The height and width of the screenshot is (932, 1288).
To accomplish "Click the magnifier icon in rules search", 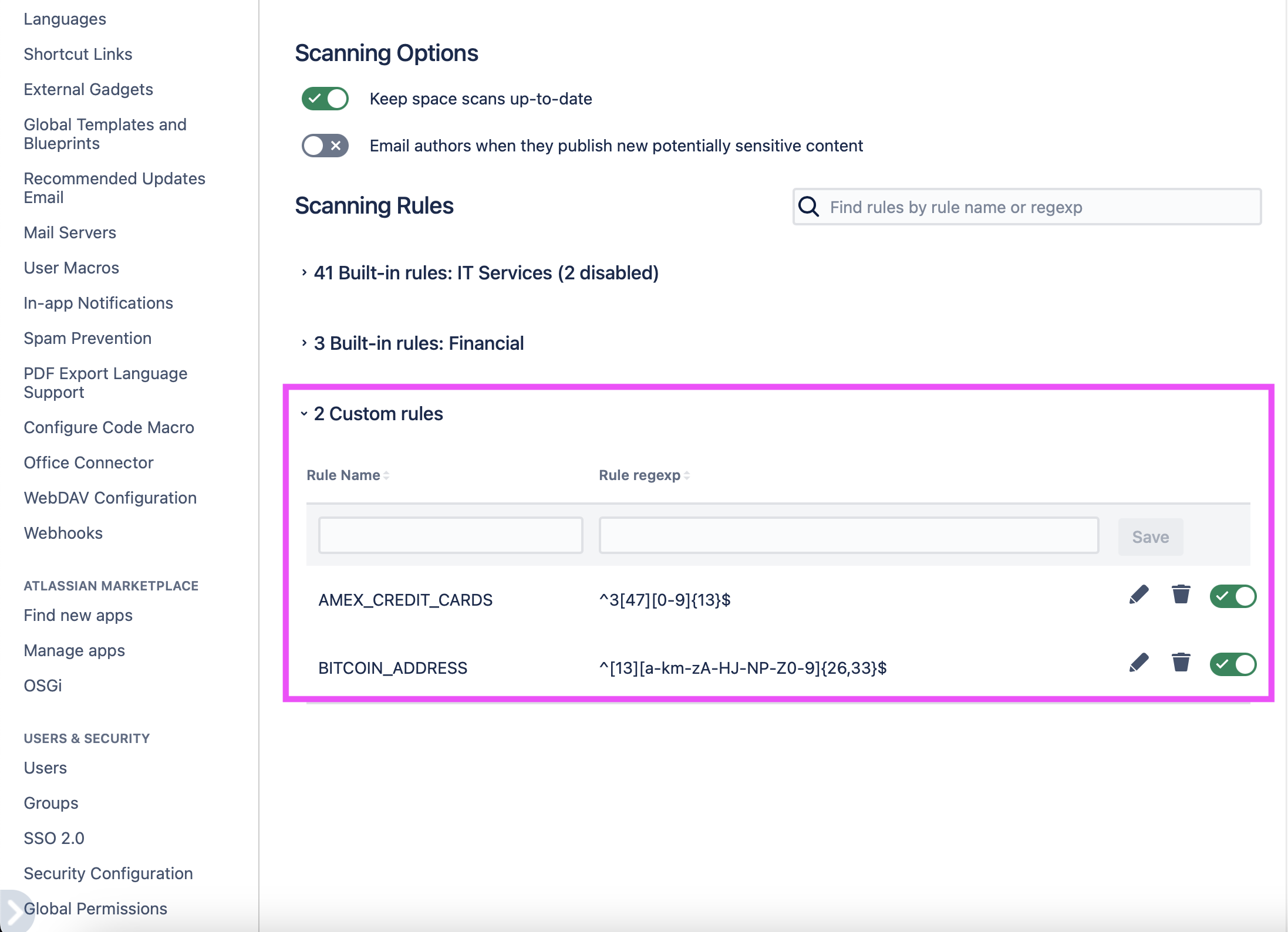I will click(809, 207).
